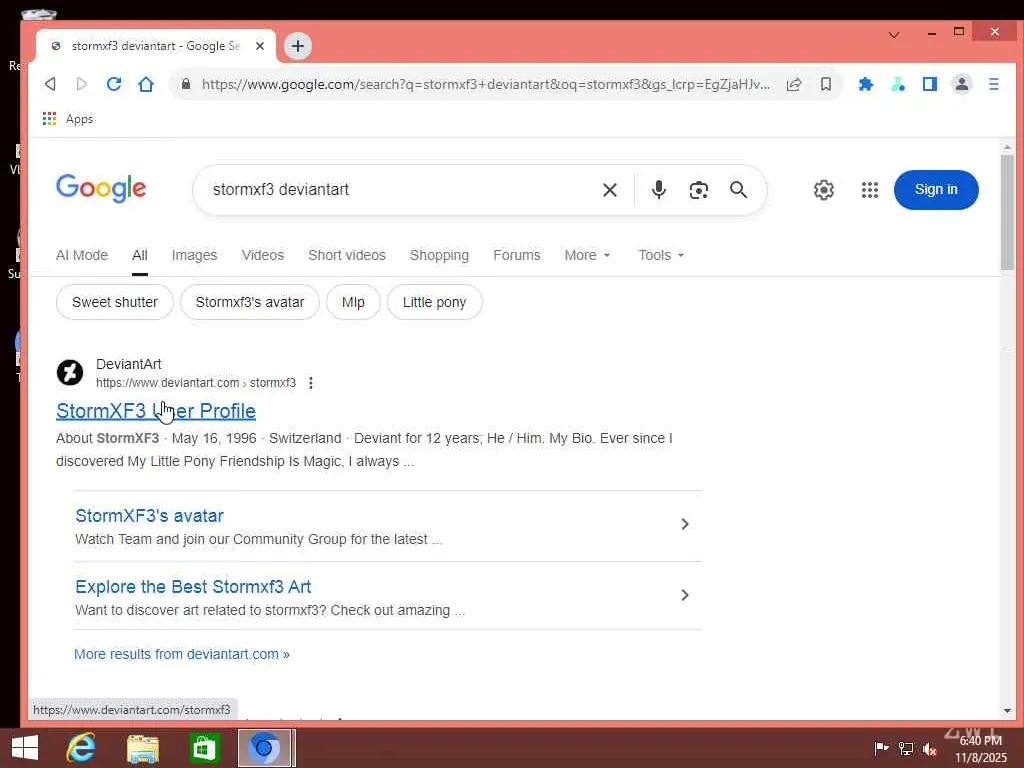Open the network tray icon
The height and width of the screenshot is (768, 1024).
click(x=906, y=749)
